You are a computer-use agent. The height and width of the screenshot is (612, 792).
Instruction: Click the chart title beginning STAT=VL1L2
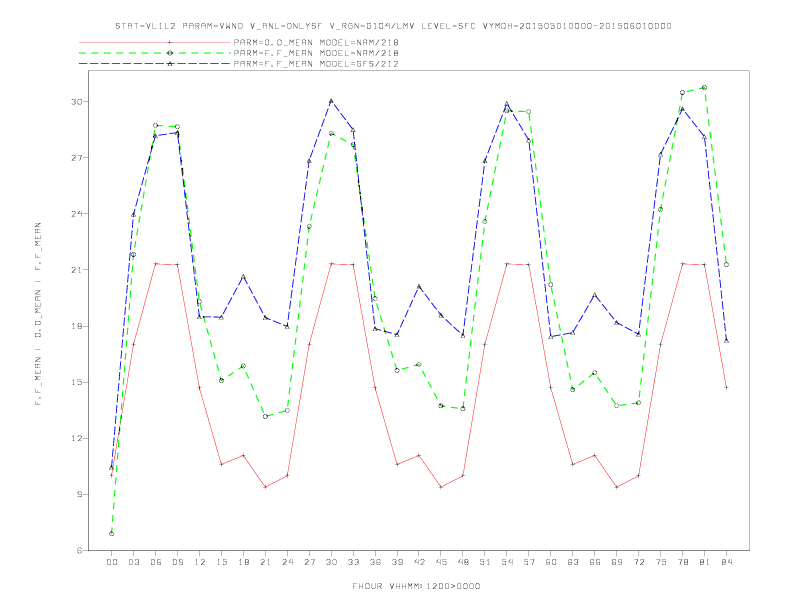(x=393, y=26)
